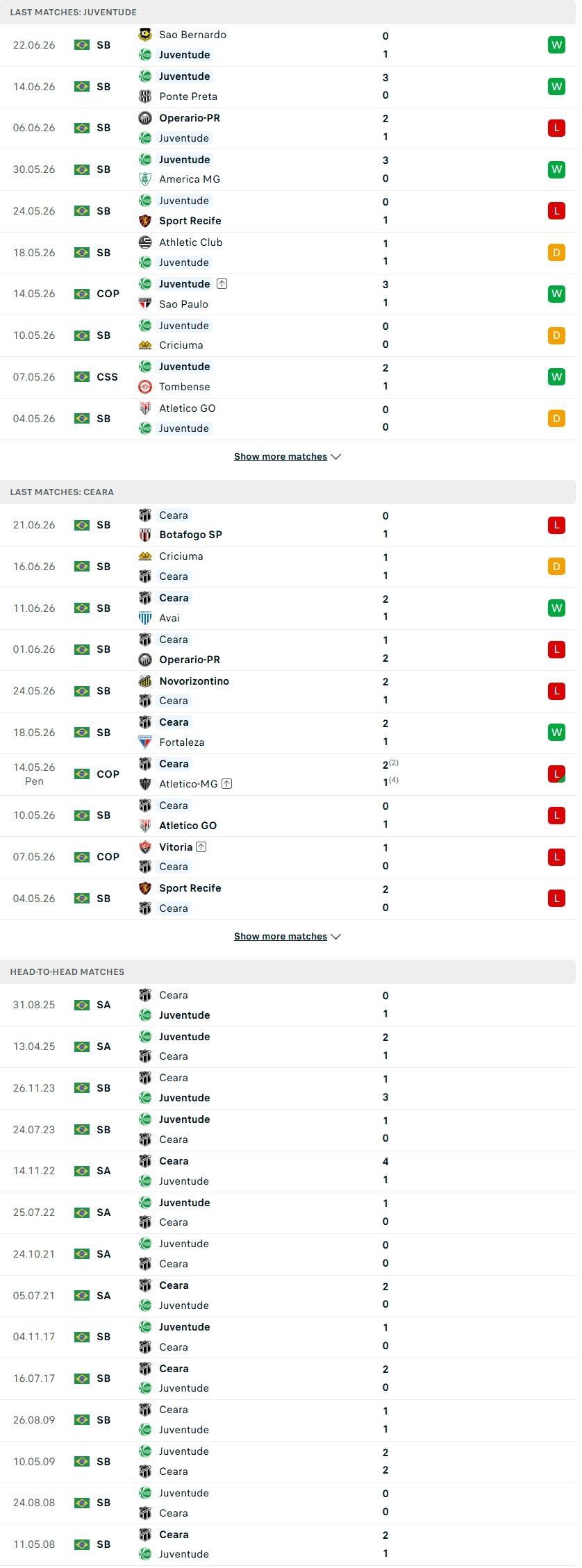Image resolution: width=582 pixels, height=1568 pixels.
Task: Click the Ponte Preta team crest
Action: (145, 97)
